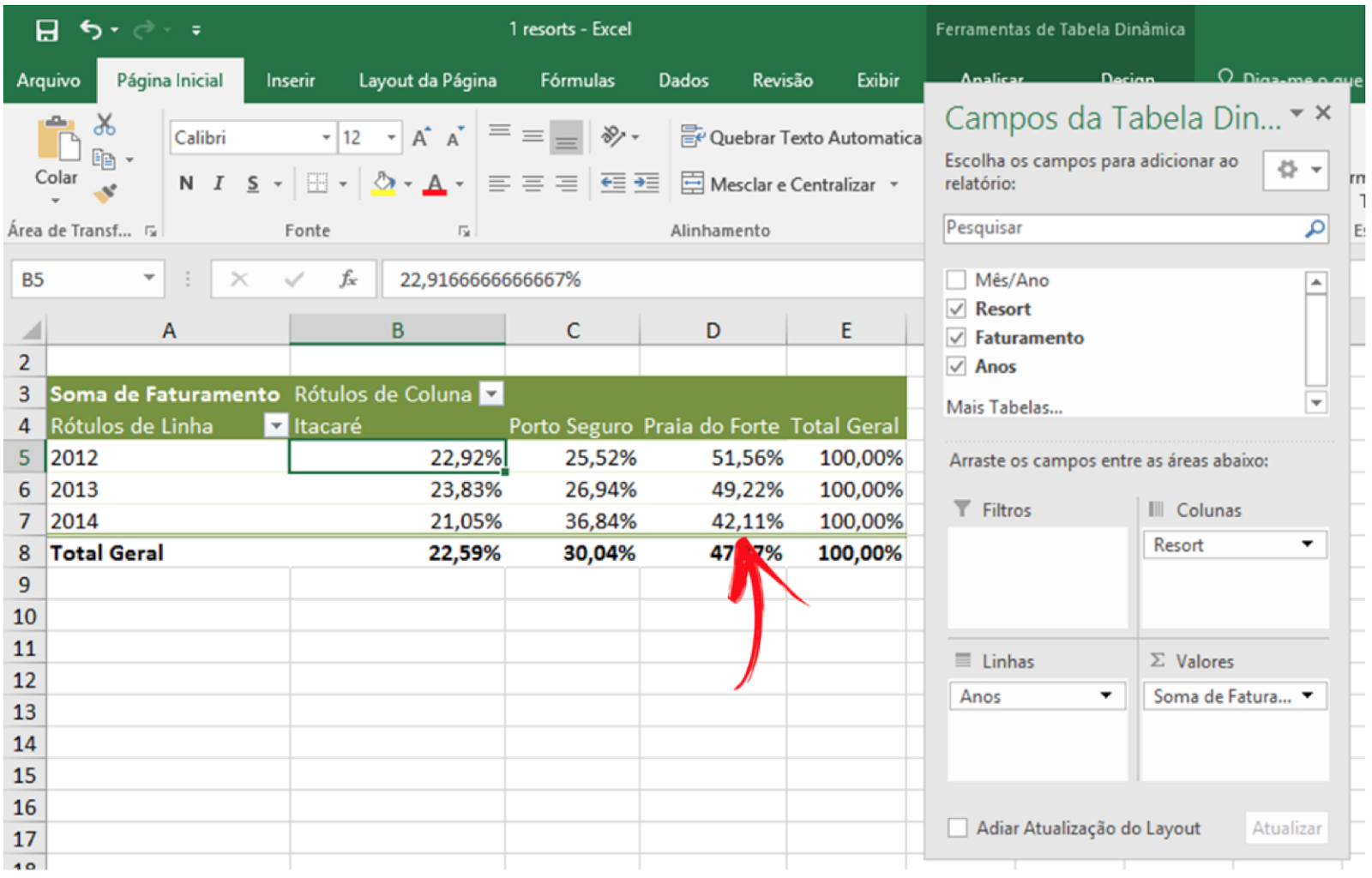
Task: Open the Anos field dropdown in Linhas
Action: click(x=1106, y=695)
